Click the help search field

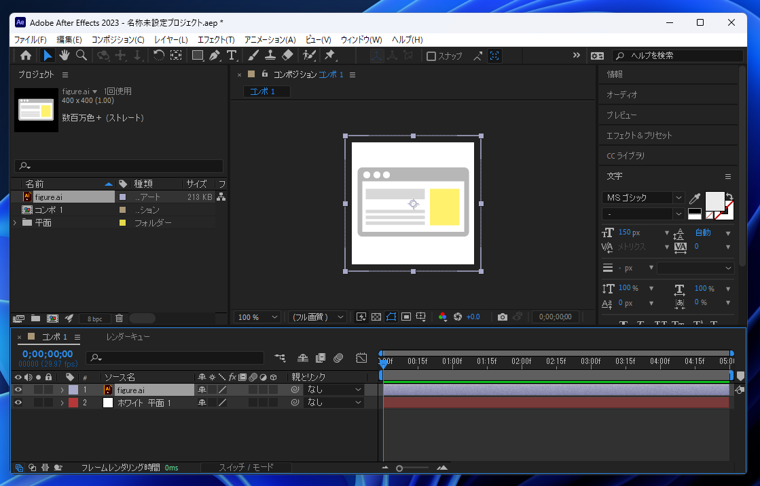(678, 56)
